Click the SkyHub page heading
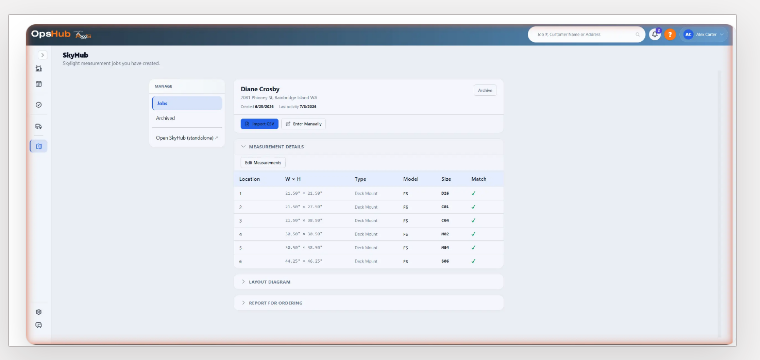 coord(75,55)
